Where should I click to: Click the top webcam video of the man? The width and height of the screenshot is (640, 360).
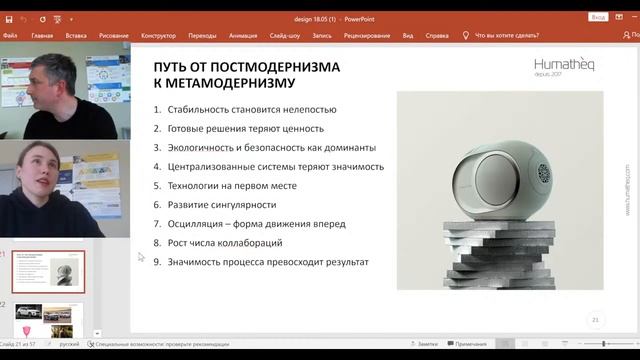tap(65, 91)
